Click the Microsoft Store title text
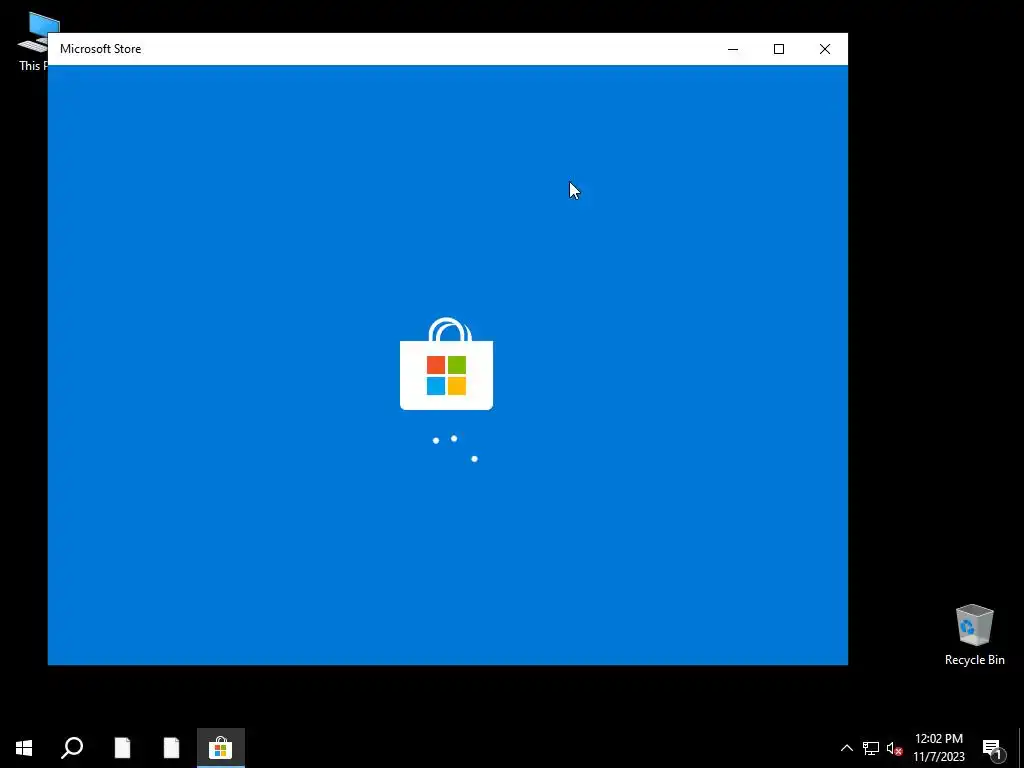The height and width of the screenshot is (768, 1024). (x=101, y=49)
